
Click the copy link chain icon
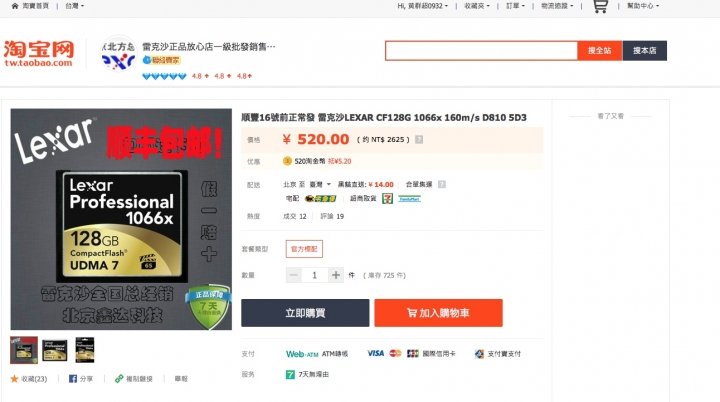(119, 379)
